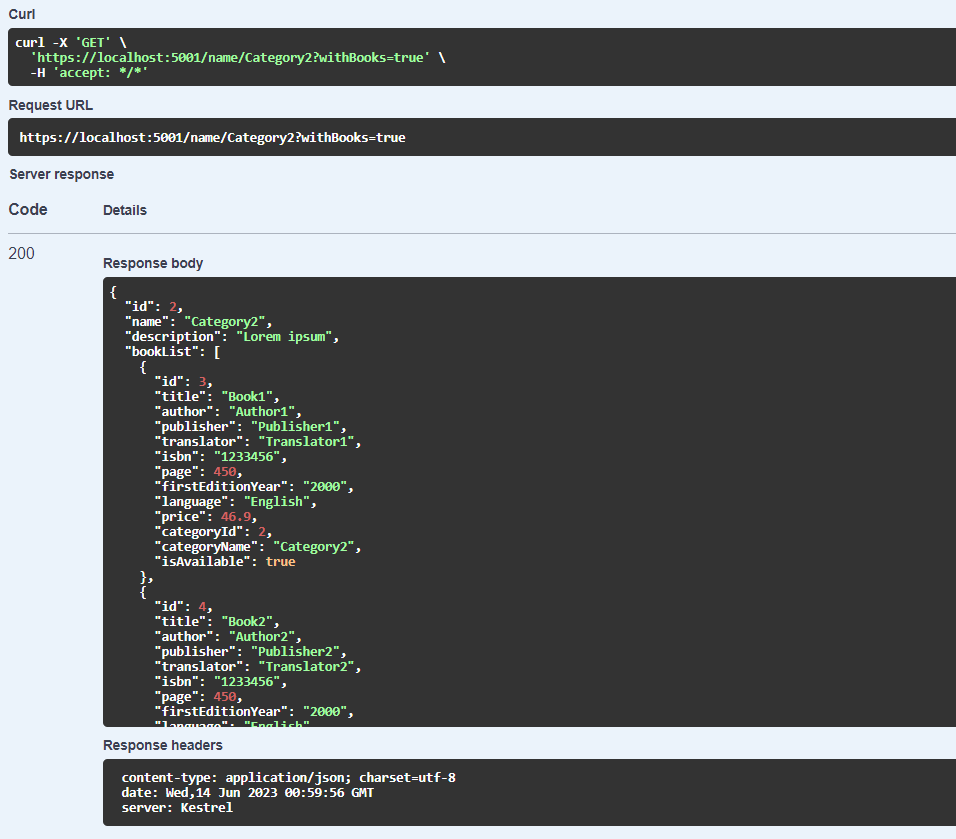
Task: Click the "id": 3 line
Action: click(x=184, y=382)
